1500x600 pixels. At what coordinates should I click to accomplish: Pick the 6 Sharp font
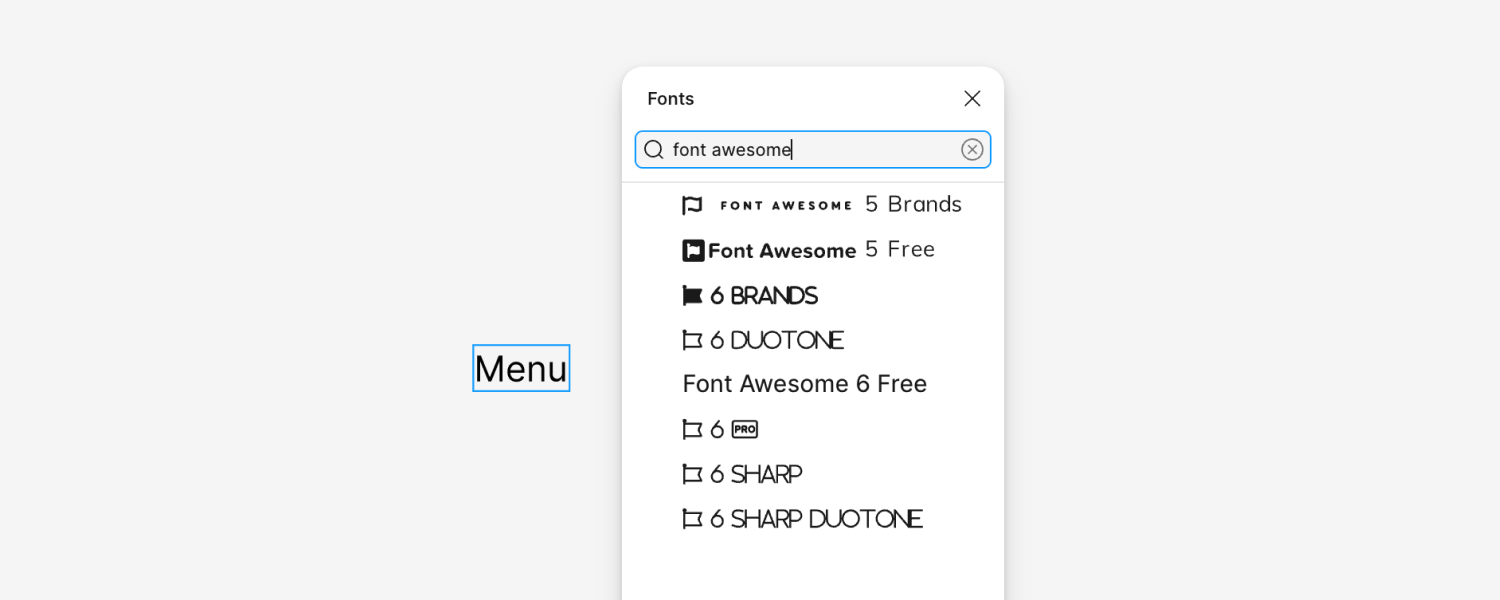coord(742,474)
